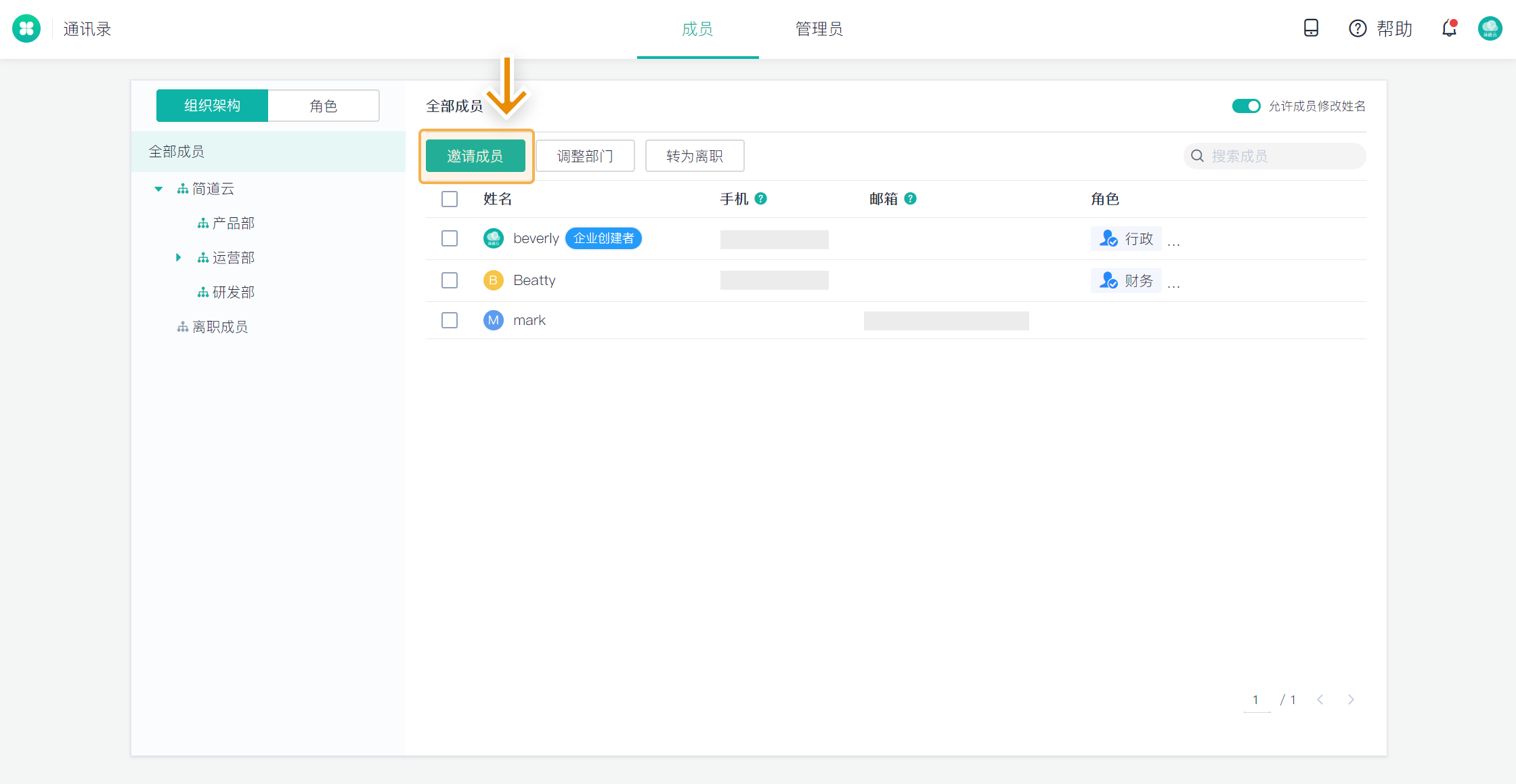1516x784 pixels.
Task: Toggle 允许成员修改姓名 switch
Action: coord(1246,106)
